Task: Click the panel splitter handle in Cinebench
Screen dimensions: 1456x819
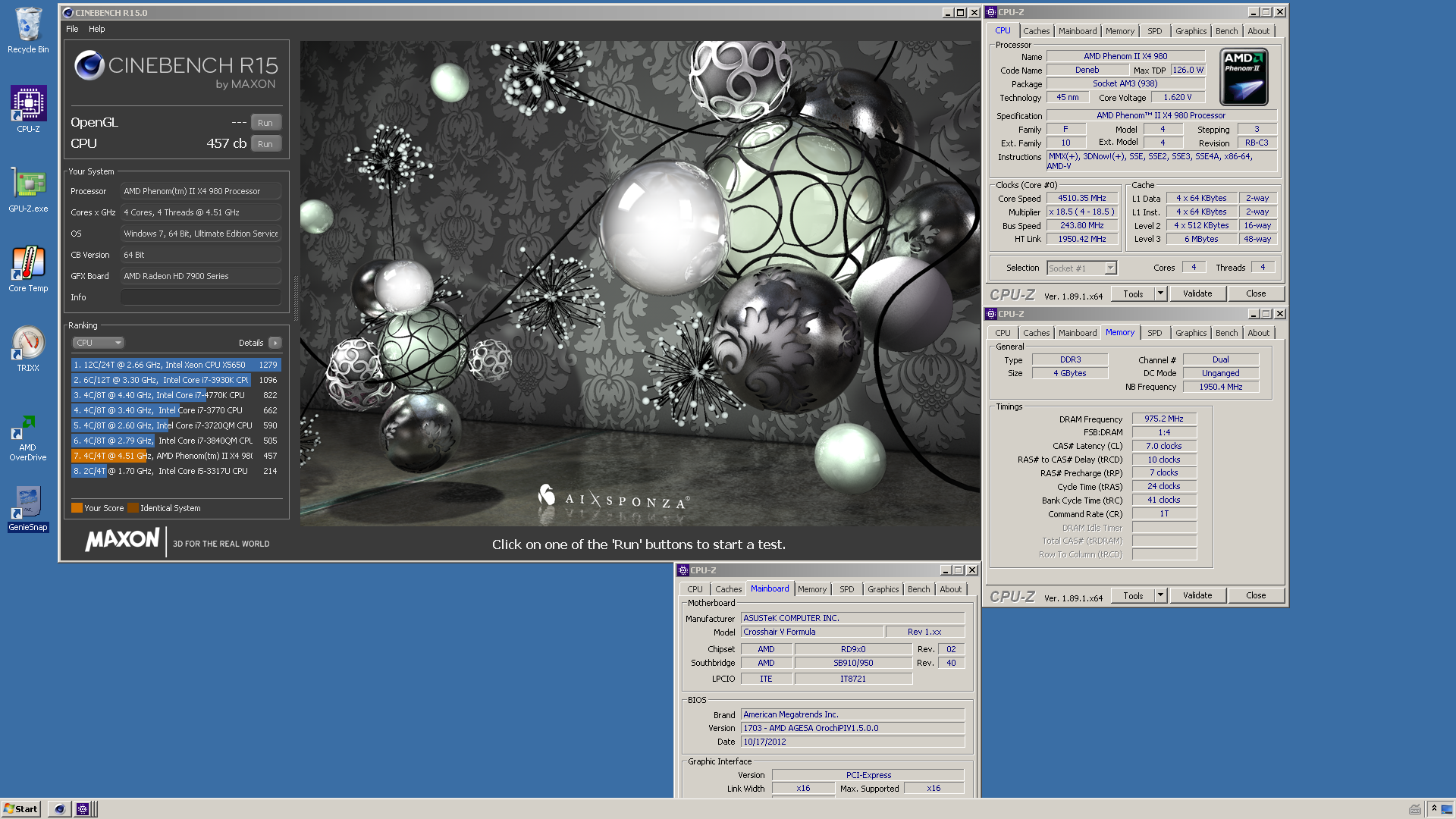Action: point(296,298)
